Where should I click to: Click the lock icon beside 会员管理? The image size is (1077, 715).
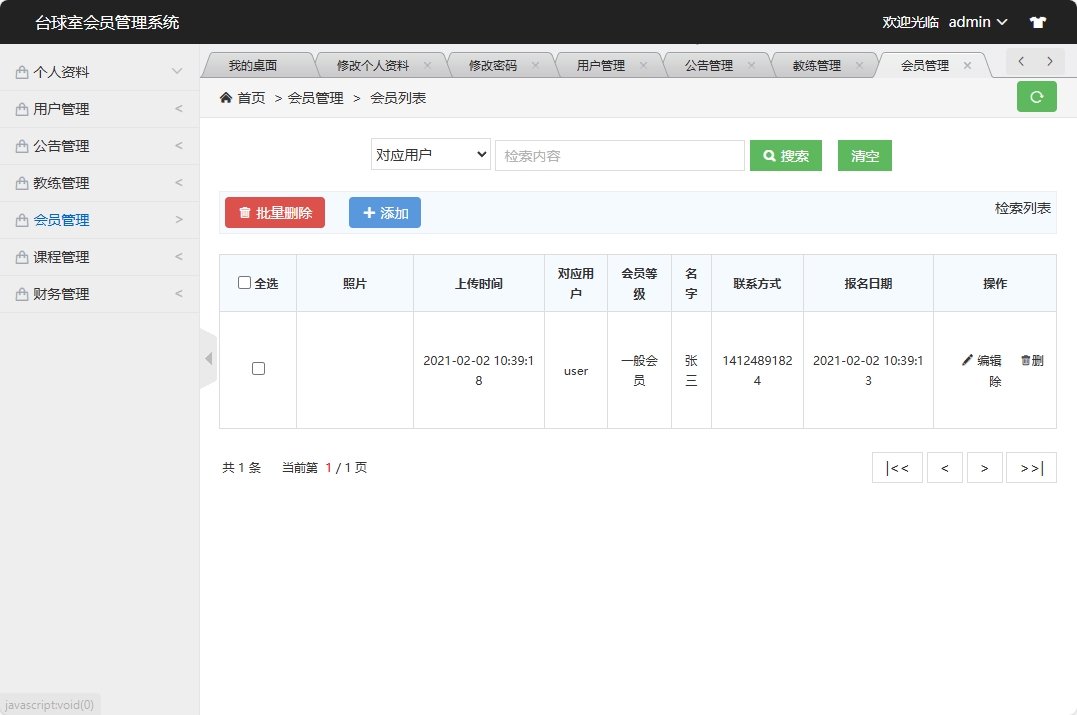[x=22, y=219]
